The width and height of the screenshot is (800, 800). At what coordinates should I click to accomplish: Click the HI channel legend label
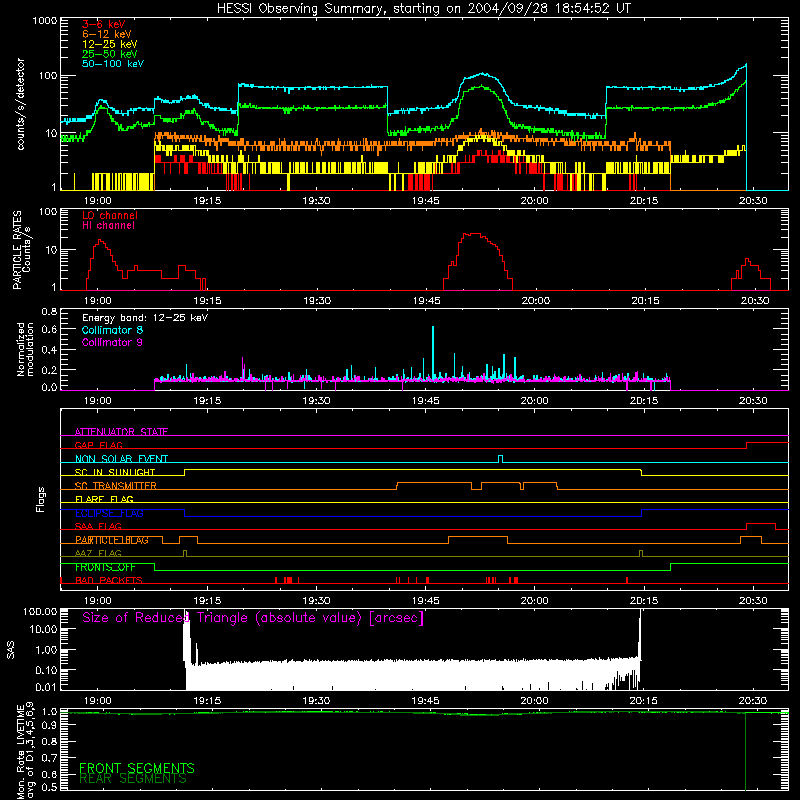pos(108,226)
